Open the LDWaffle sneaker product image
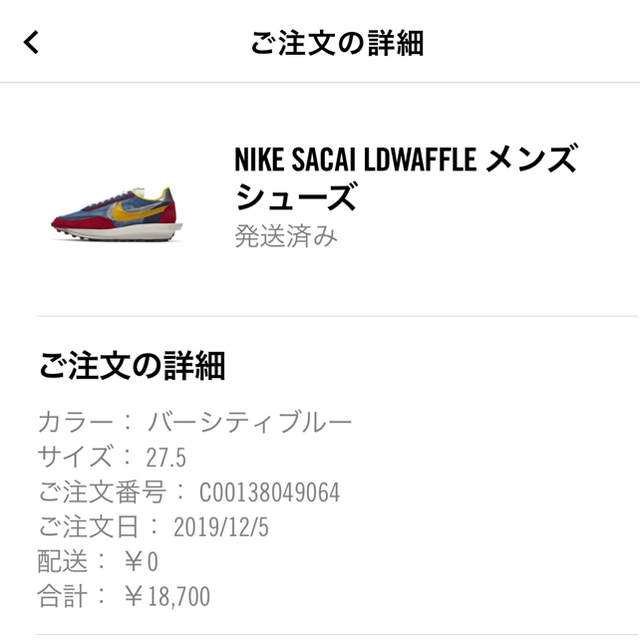 click(x=117, y=214)
